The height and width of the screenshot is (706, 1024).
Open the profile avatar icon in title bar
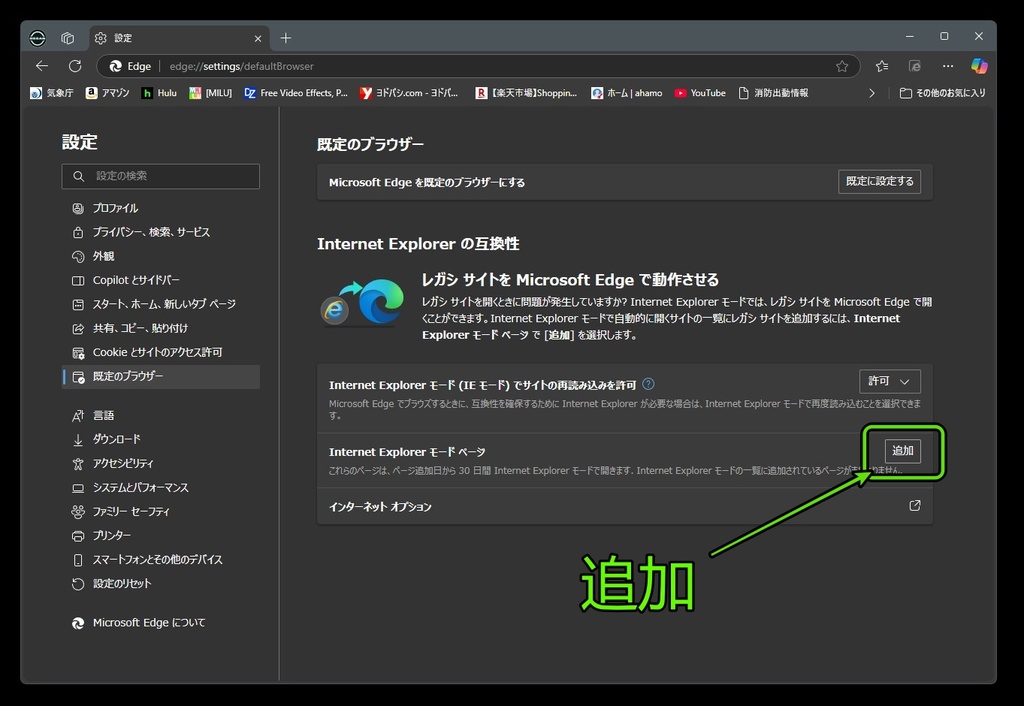pyautogui.click(x=38, y=39)
